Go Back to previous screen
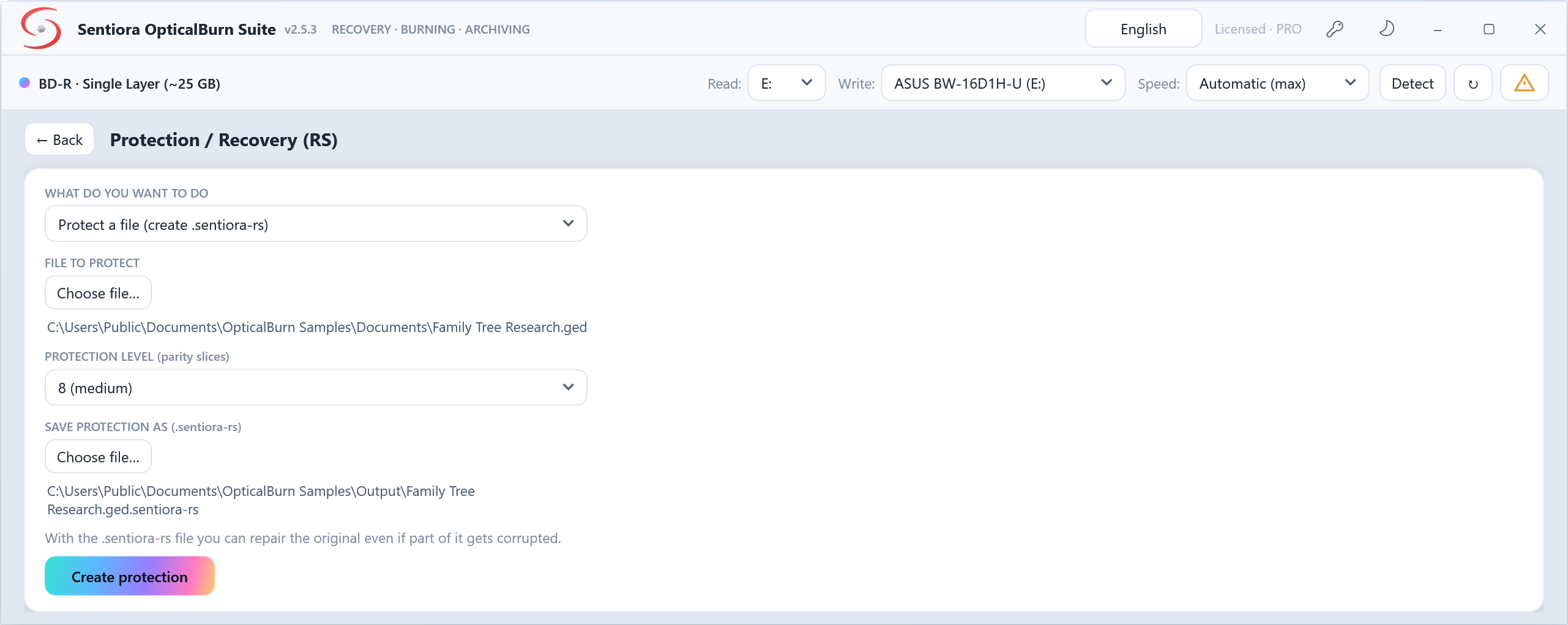The image size is (1568, 625). pos(59,139)
